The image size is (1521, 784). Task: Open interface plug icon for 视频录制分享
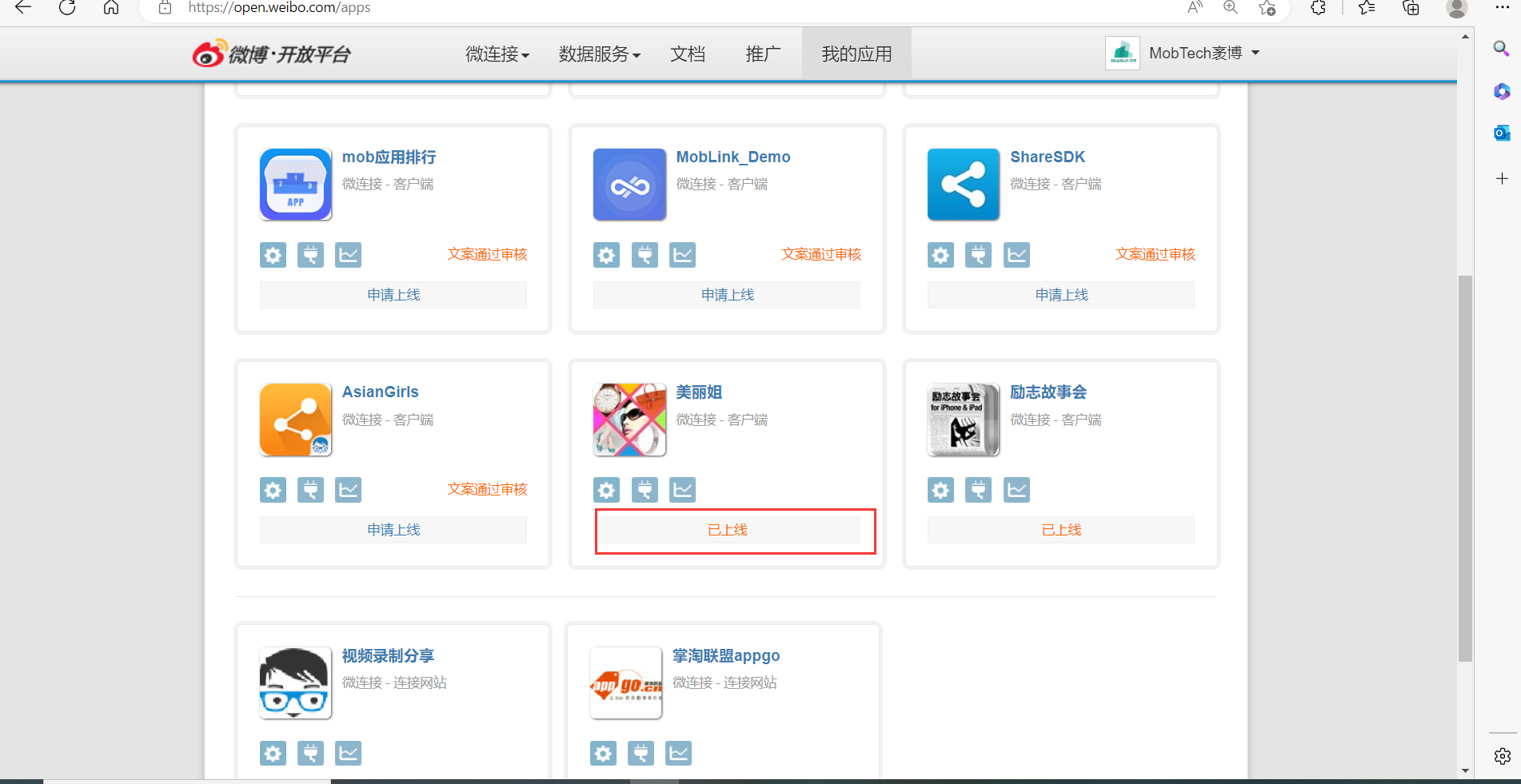(310, 753)
